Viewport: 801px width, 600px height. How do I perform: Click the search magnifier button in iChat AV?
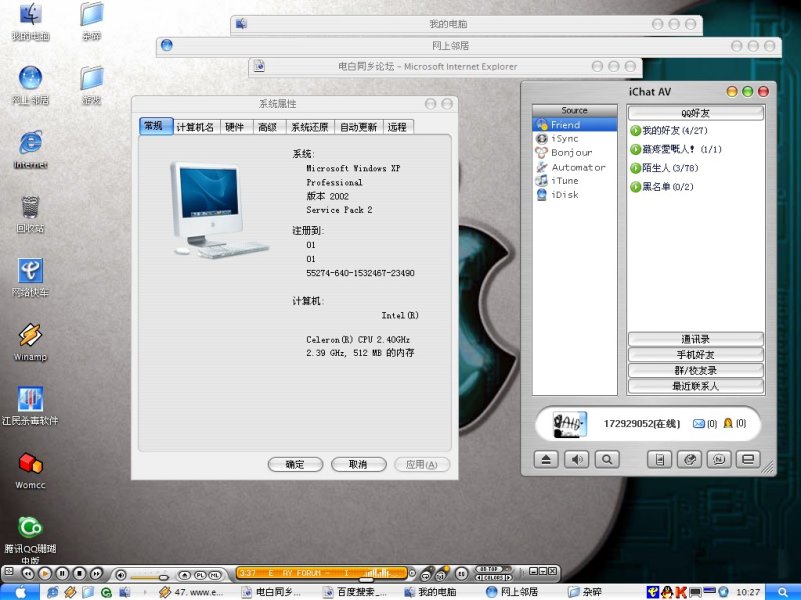pyautogui.click(x=607, y=460)
